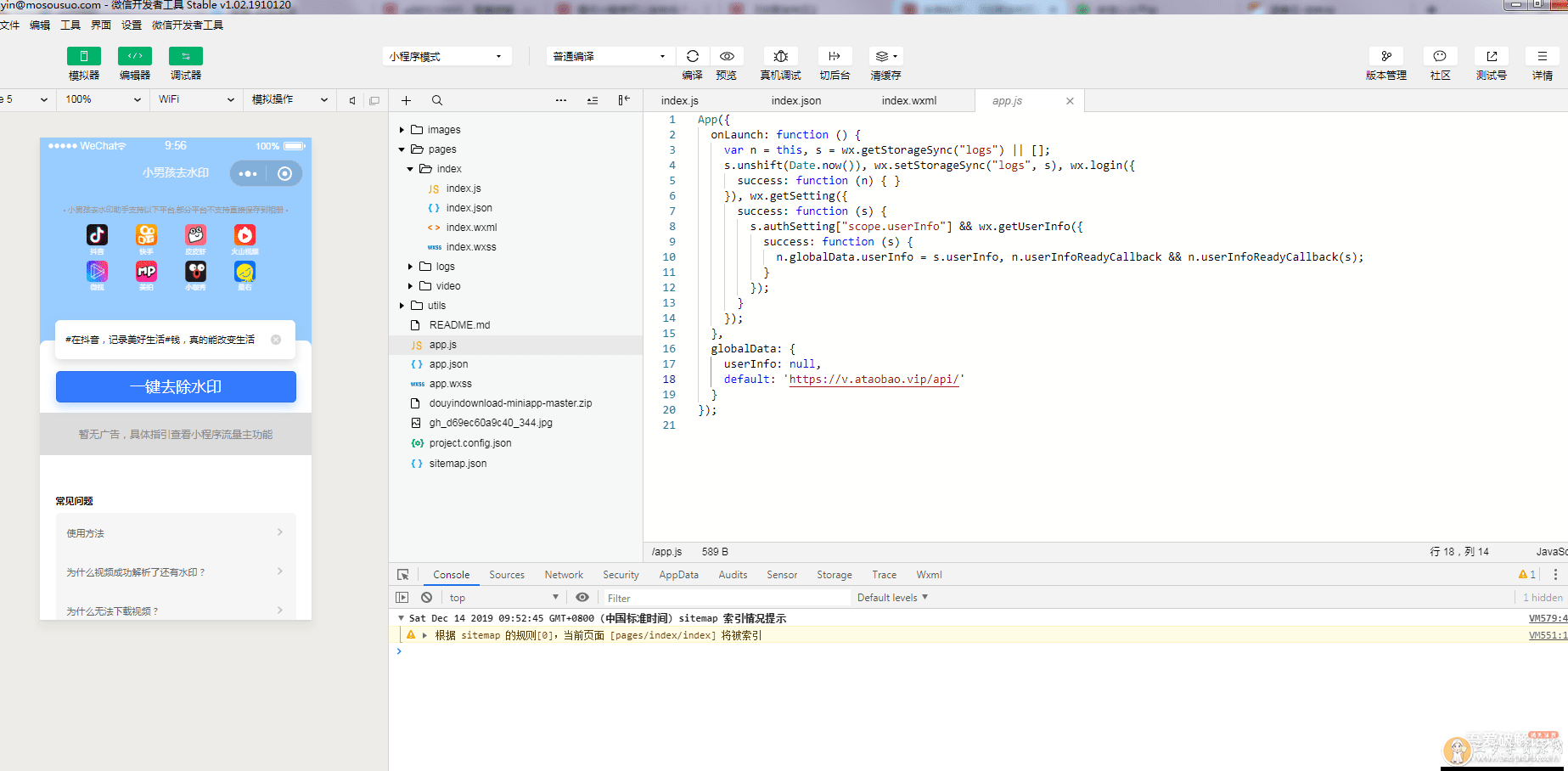Viewport: 1568px width, 771px height.
Task: Click the search icon in file panel
Action: (x=437, y=100)
